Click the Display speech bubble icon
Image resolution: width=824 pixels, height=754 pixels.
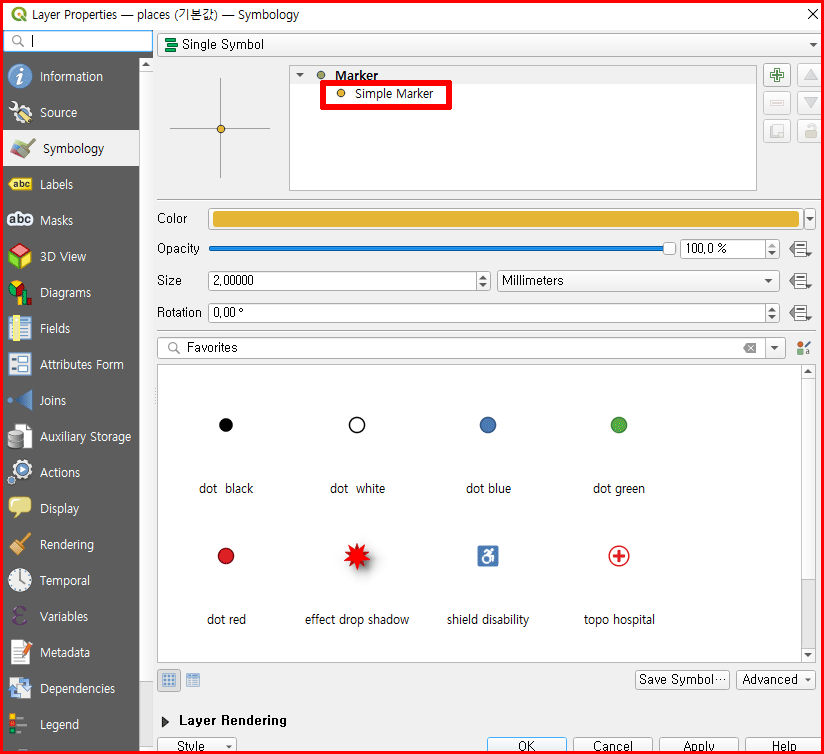20,508
